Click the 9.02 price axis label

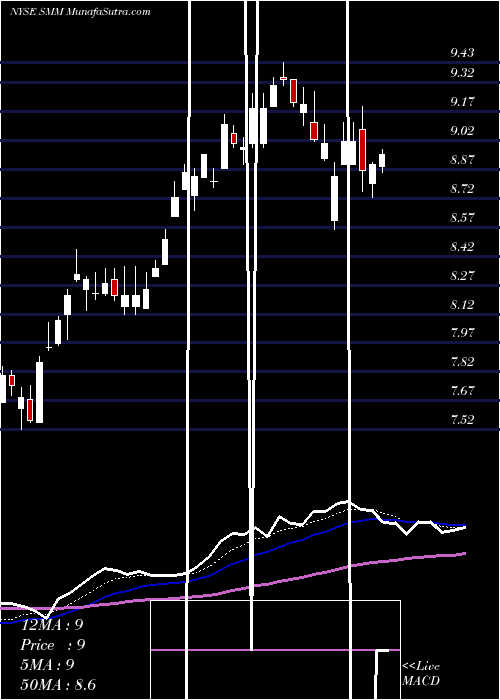click(x=462, y=131)
